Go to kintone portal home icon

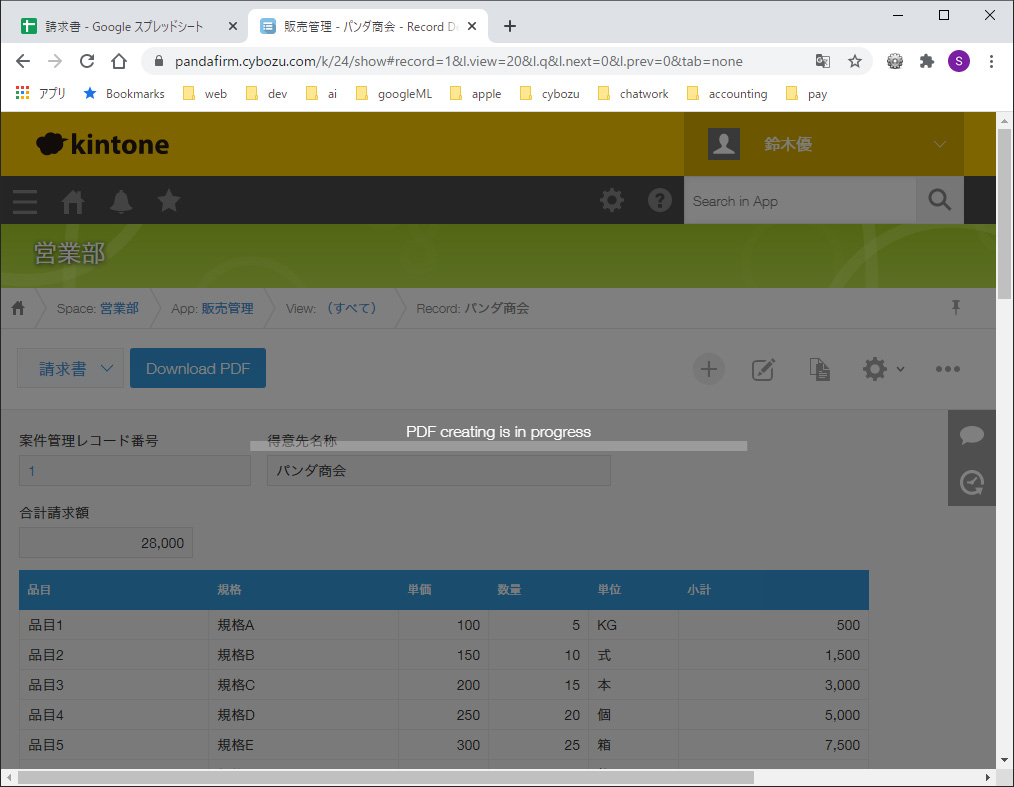[x=73, y=201]
